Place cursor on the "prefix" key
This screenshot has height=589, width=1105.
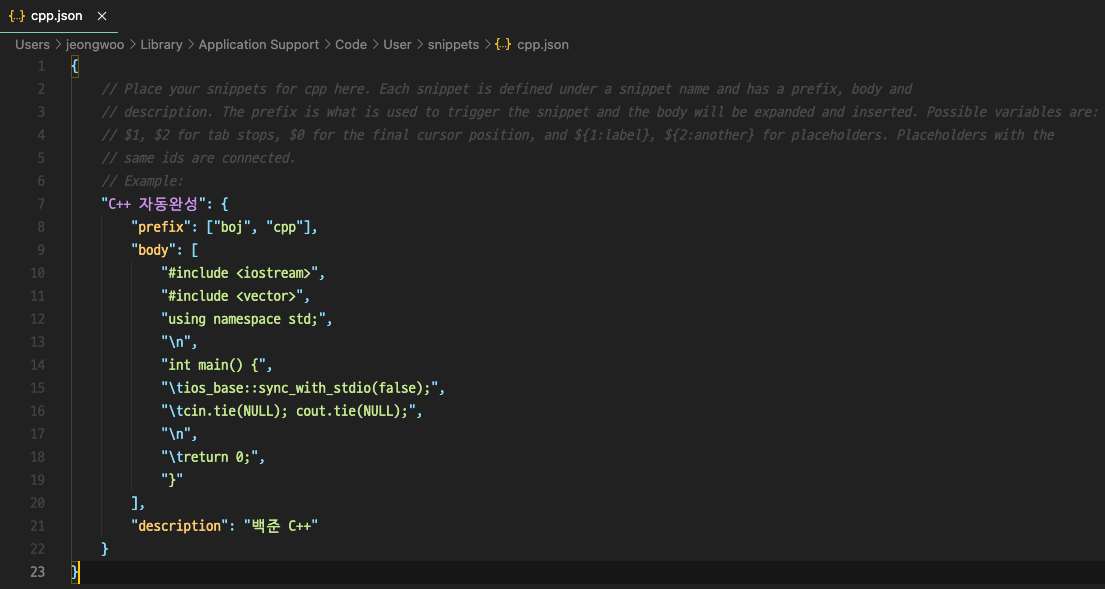click(161, 227)
